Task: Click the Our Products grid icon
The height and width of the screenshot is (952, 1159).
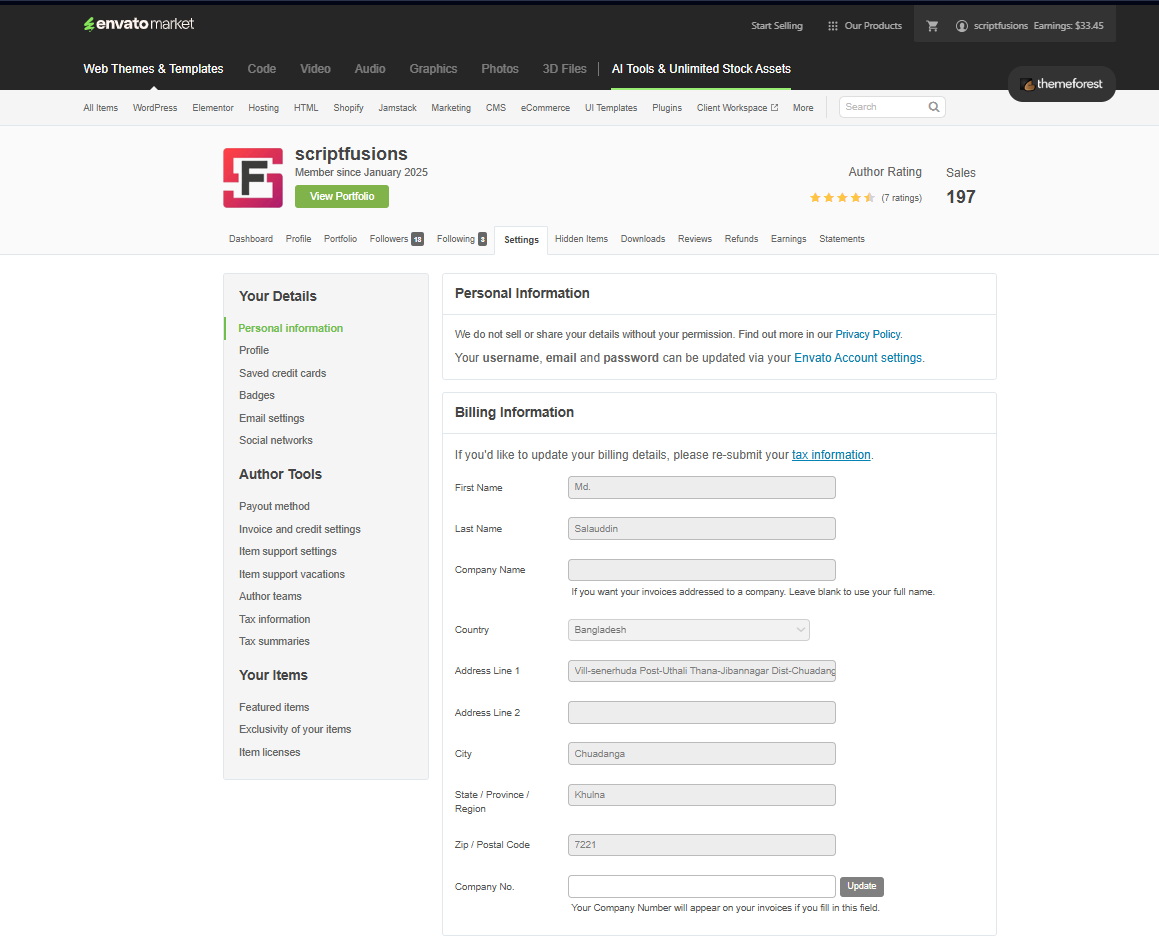Action: (x=832, y=26)
